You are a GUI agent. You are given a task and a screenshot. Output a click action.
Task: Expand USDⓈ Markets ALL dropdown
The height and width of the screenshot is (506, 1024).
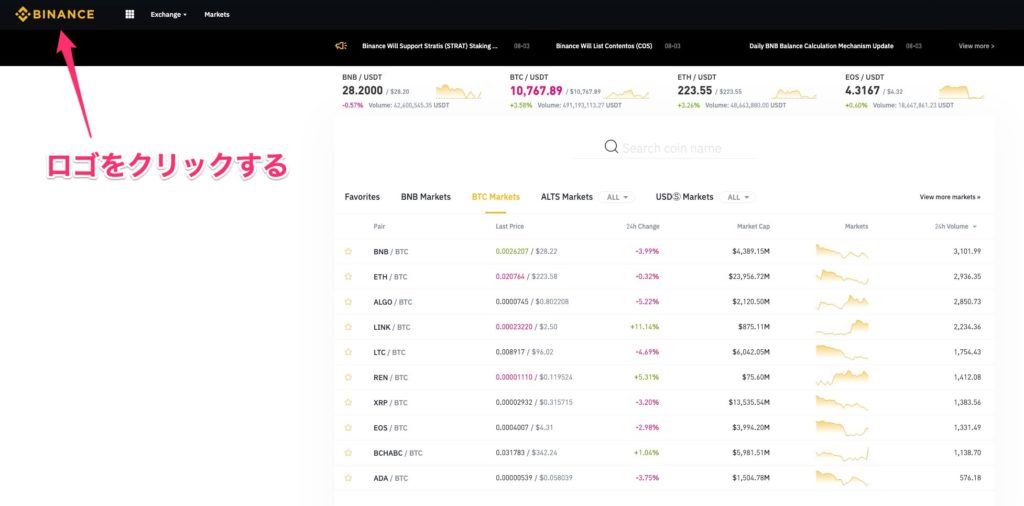[x=739, y=197]
